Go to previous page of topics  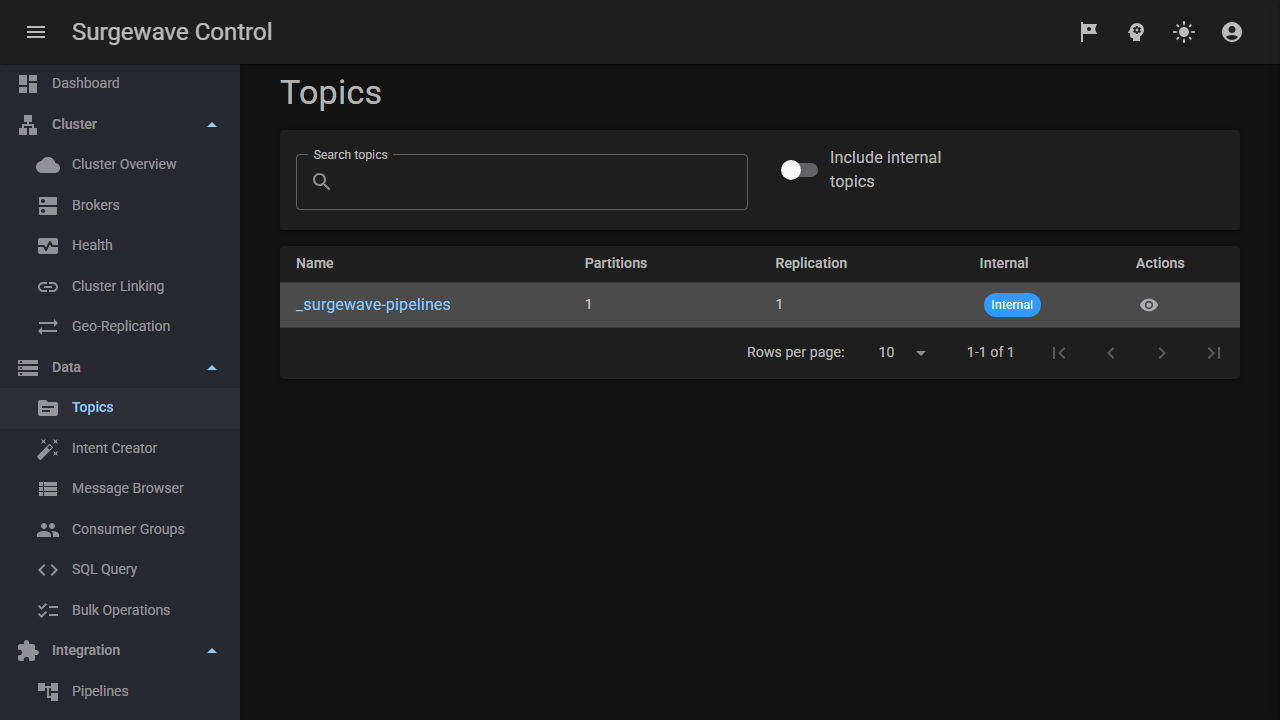(x=1110, y=353)
